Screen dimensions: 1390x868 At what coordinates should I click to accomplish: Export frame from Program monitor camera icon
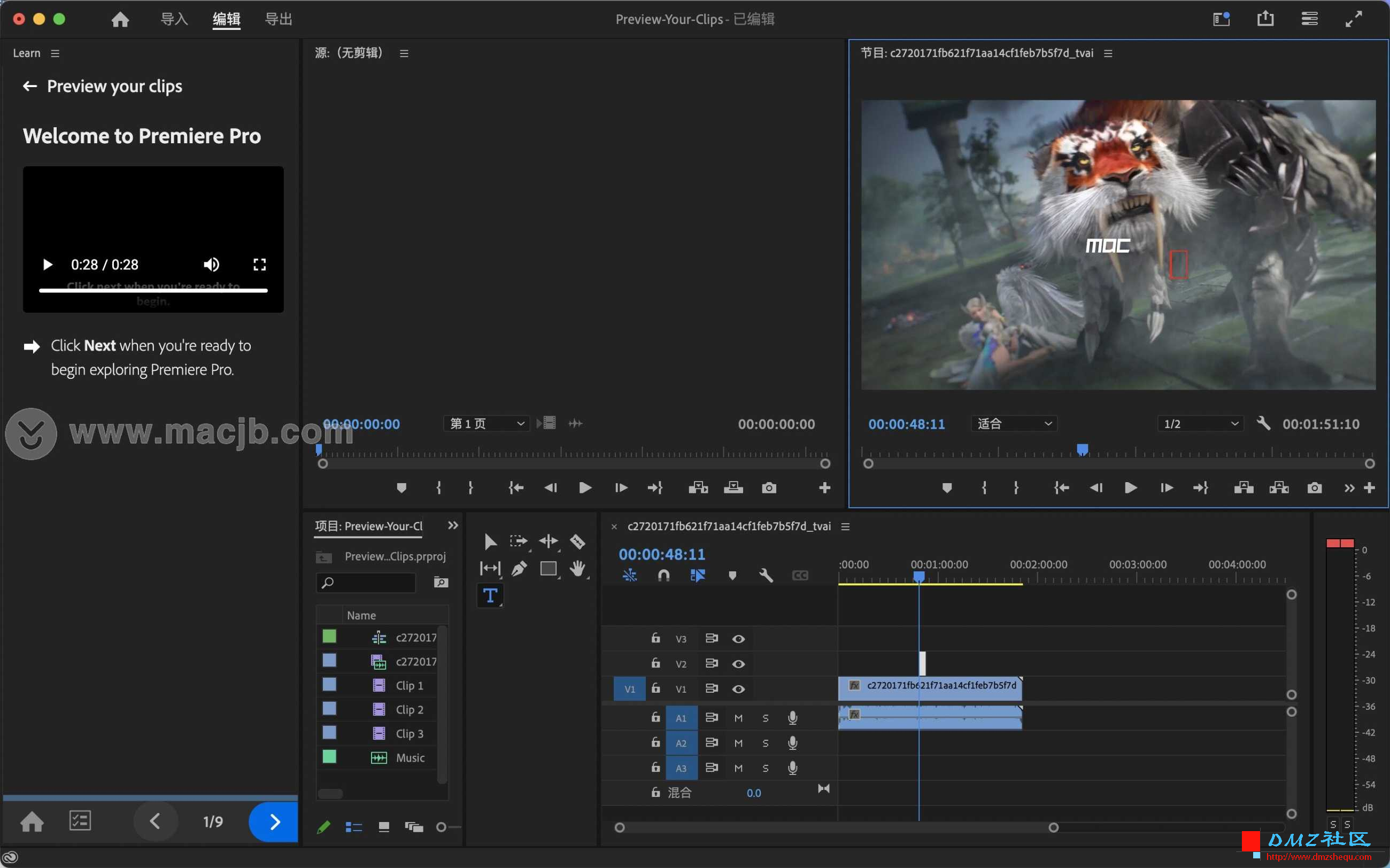pos(1315,488)
